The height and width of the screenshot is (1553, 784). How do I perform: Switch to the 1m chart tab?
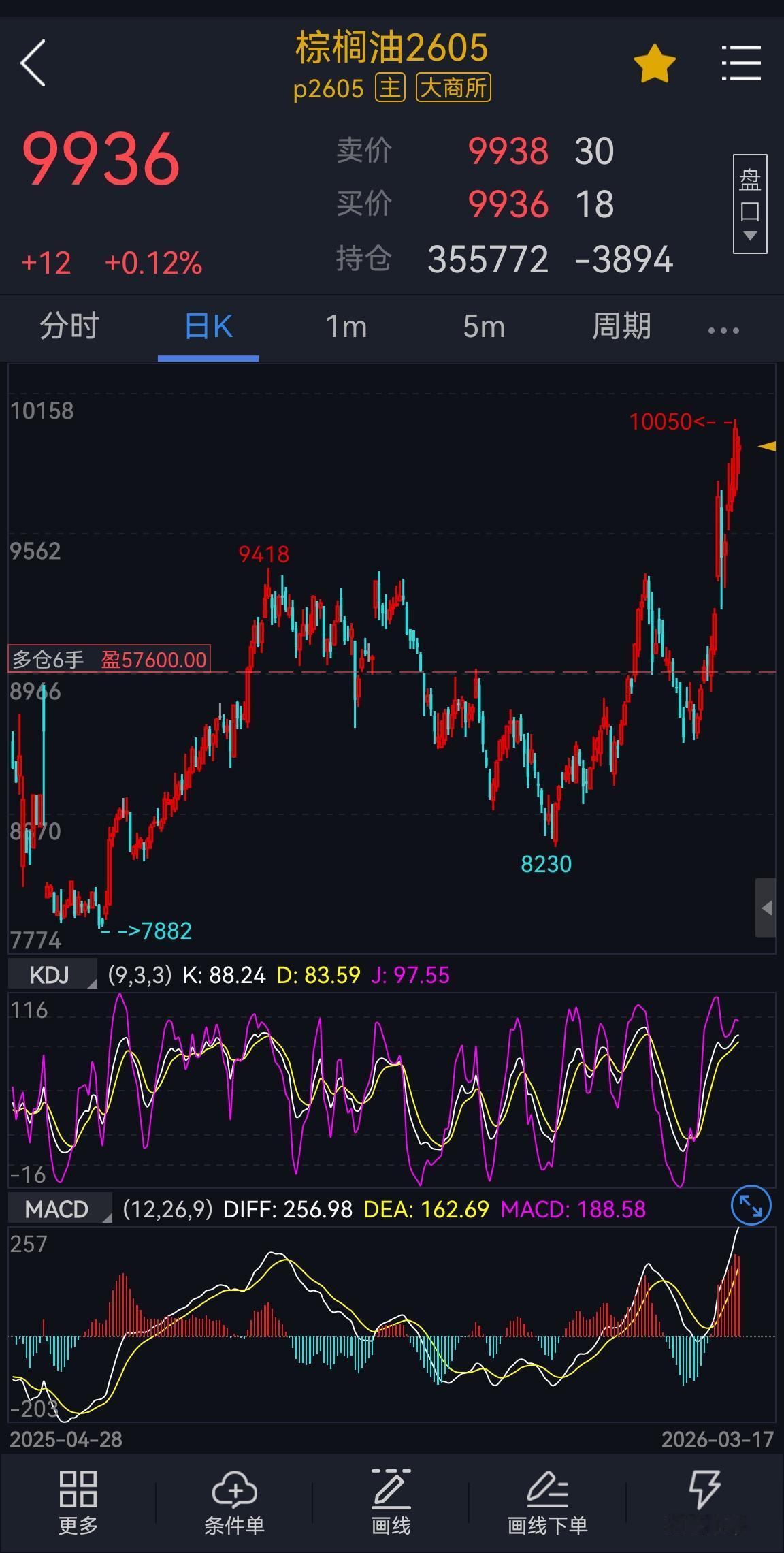pos(346,327)
